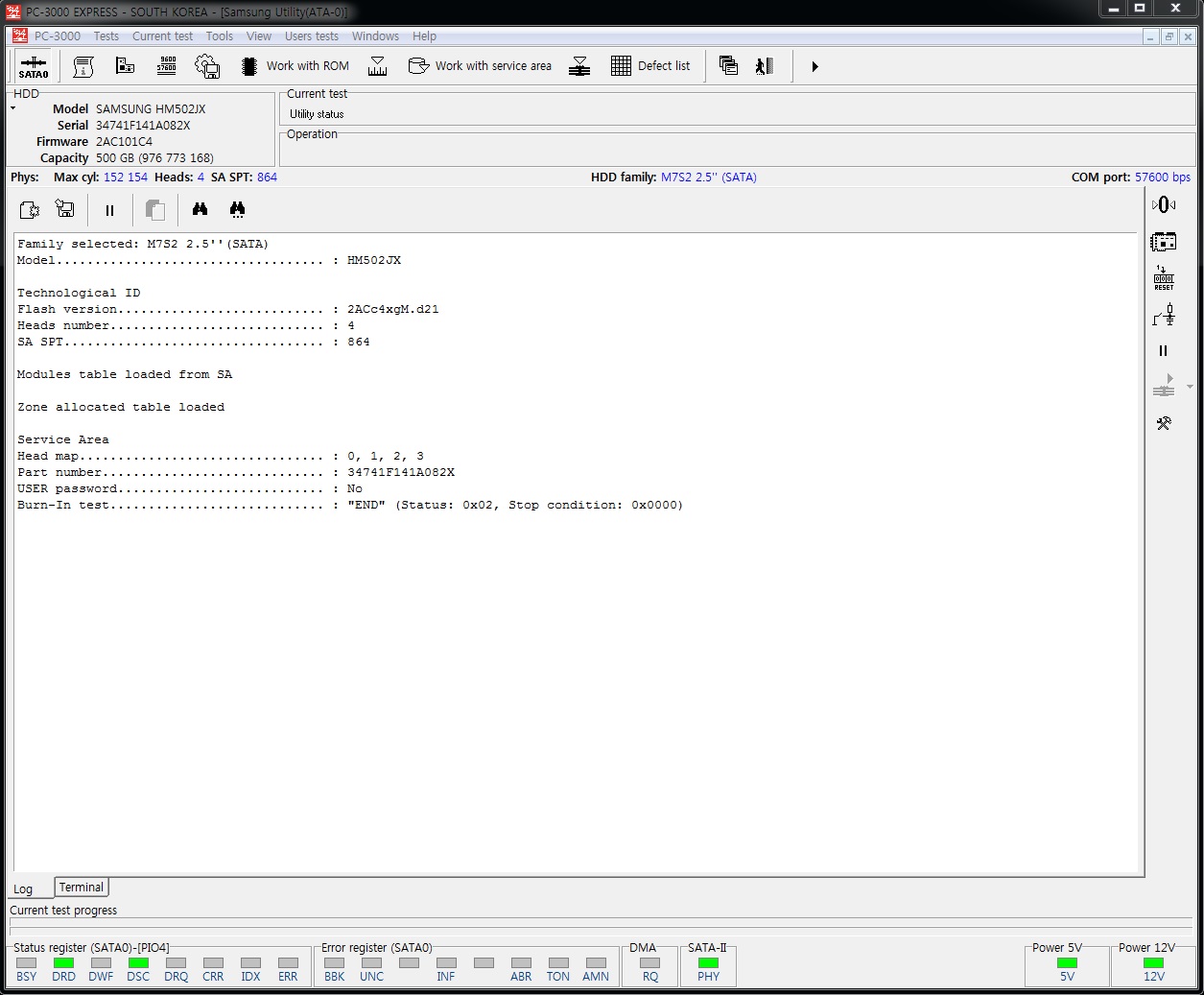Click the current test progress bar
1204x995 pixels.
pos(601,926)
